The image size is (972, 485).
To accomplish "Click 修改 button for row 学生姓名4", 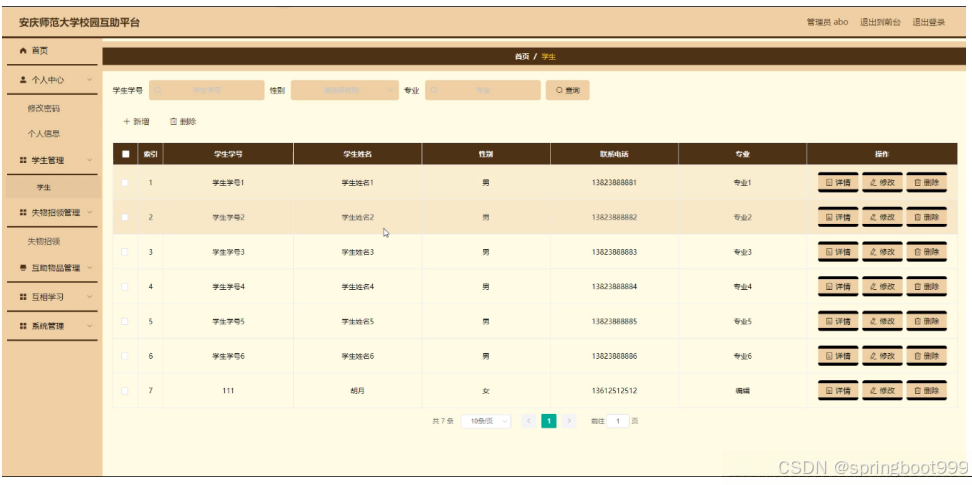I will [x=883, y=287].
